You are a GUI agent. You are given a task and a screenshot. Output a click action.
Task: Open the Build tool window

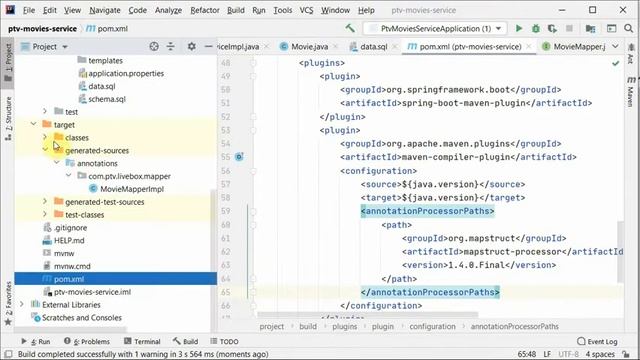click(x=185, y=341)
